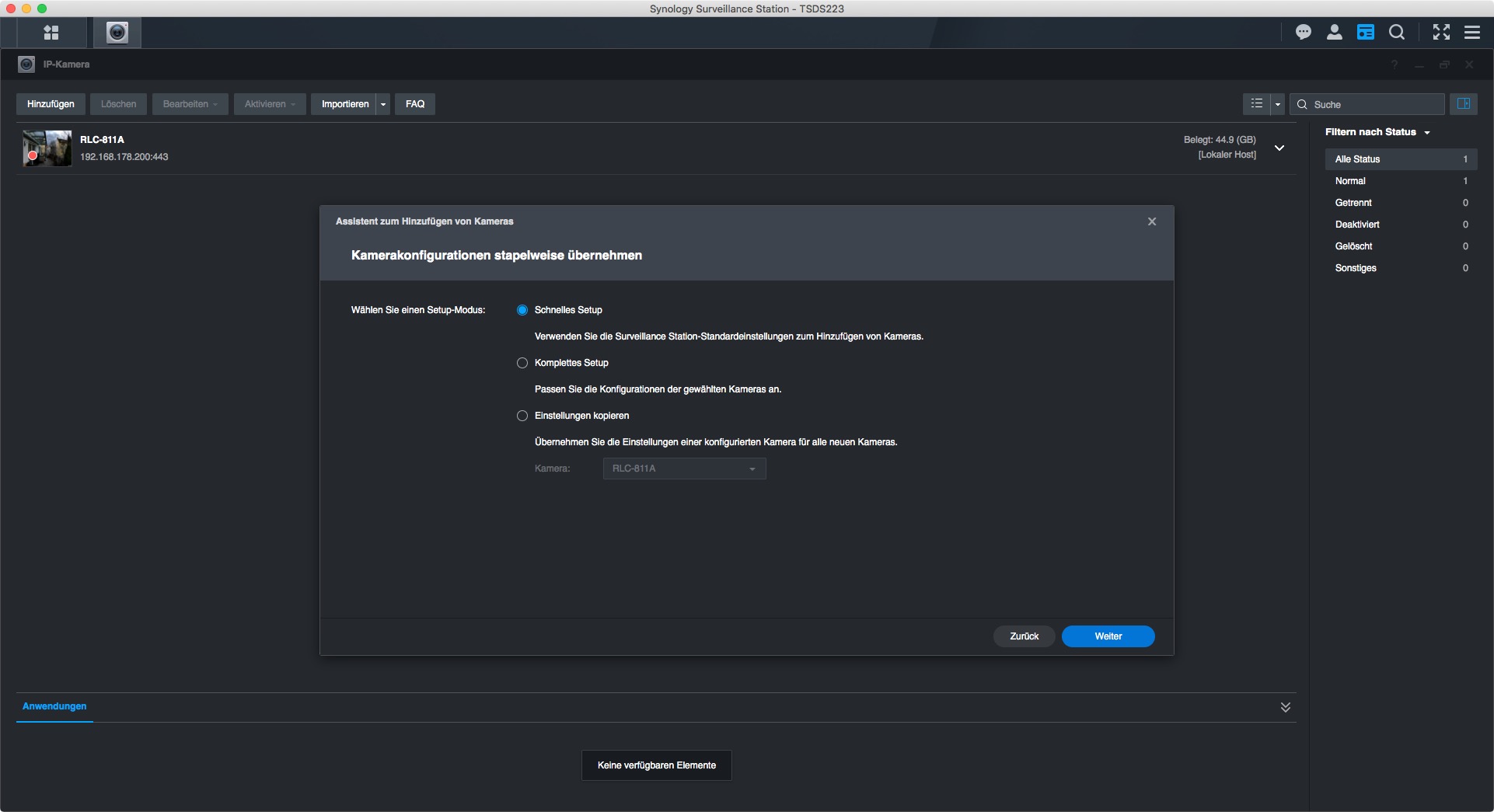Open the Kamera RLC-811A dropdown
This screenshot has width=1494, height=812.
685,469
